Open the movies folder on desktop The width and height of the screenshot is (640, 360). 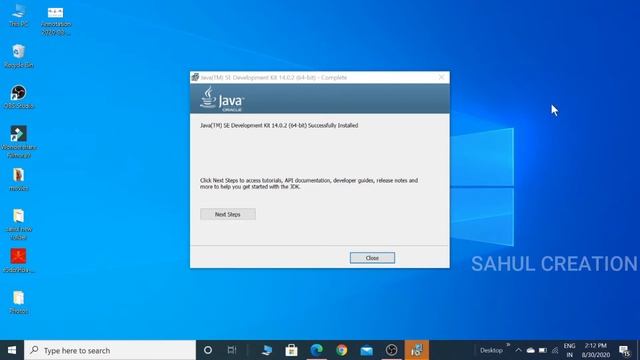18,180
